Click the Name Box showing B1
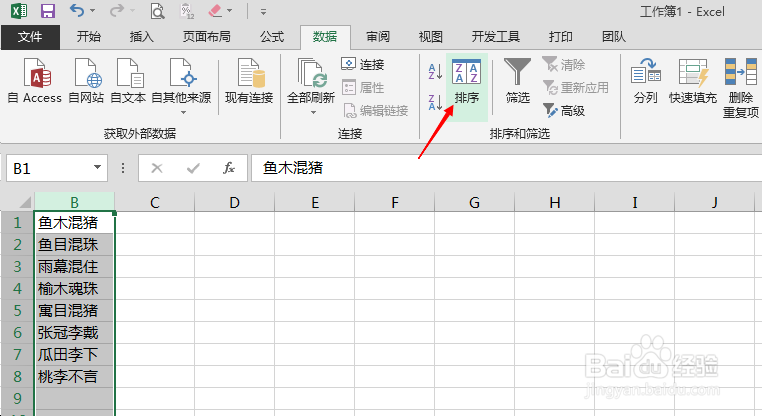Screen dimensions: 762x416 49,168
